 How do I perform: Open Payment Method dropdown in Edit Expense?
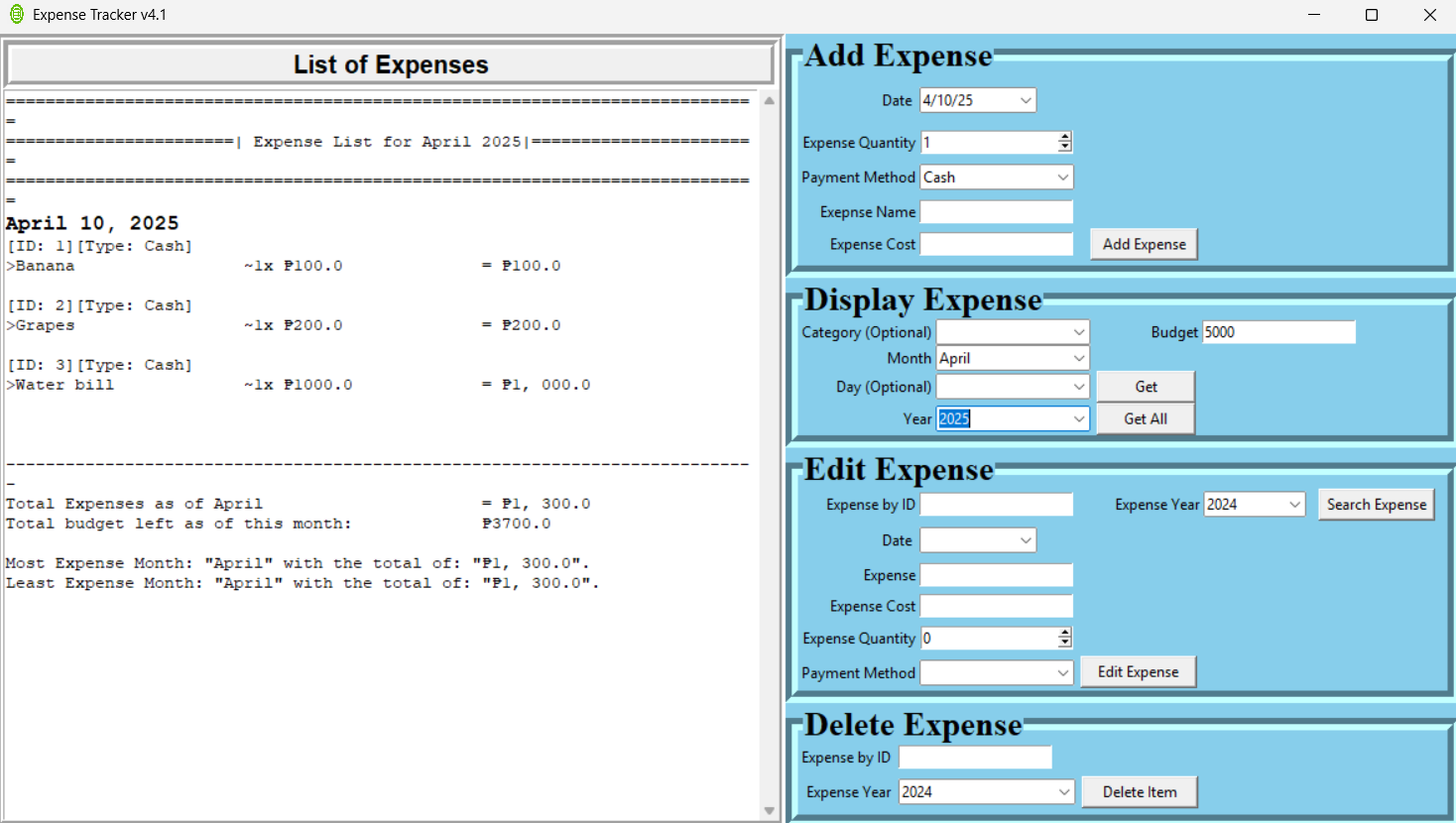pyautogui.click(x=1063, y=673)
